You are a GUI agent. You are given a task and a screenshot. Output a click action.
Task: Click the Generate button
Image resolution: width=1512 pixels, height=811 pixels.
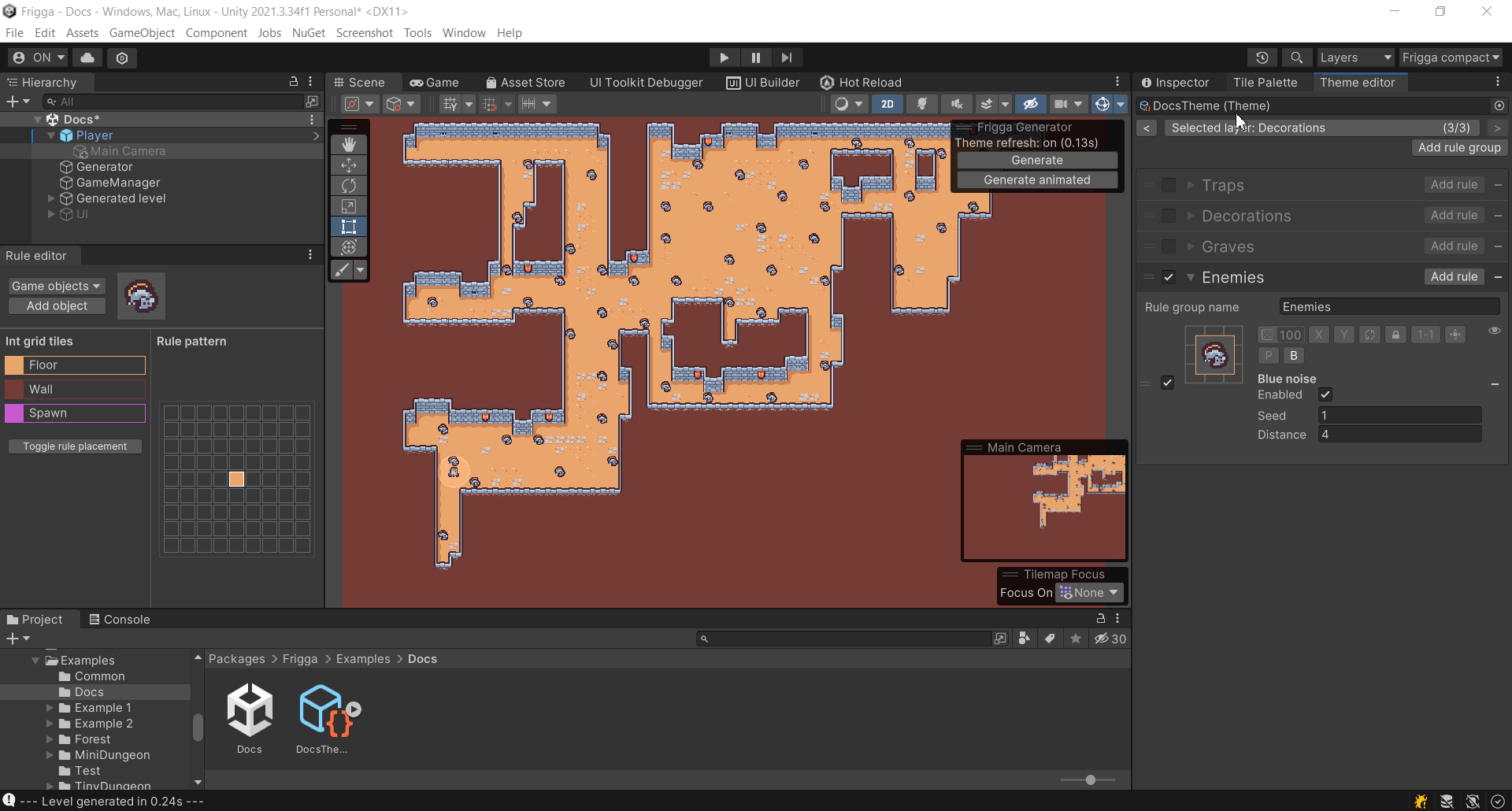click(1037, 160)
